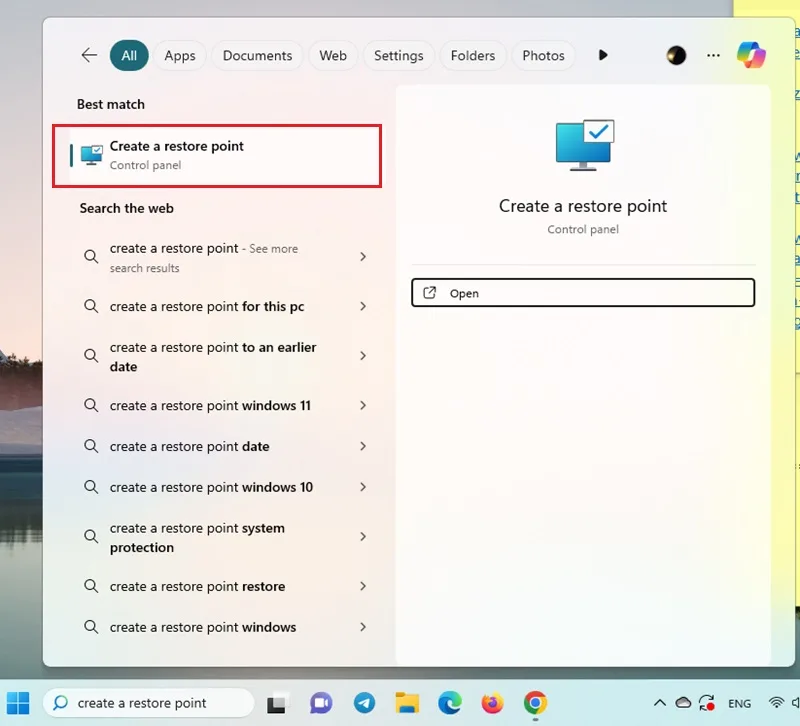Switch to the Settings filter tab

click(x=398, y=55)
